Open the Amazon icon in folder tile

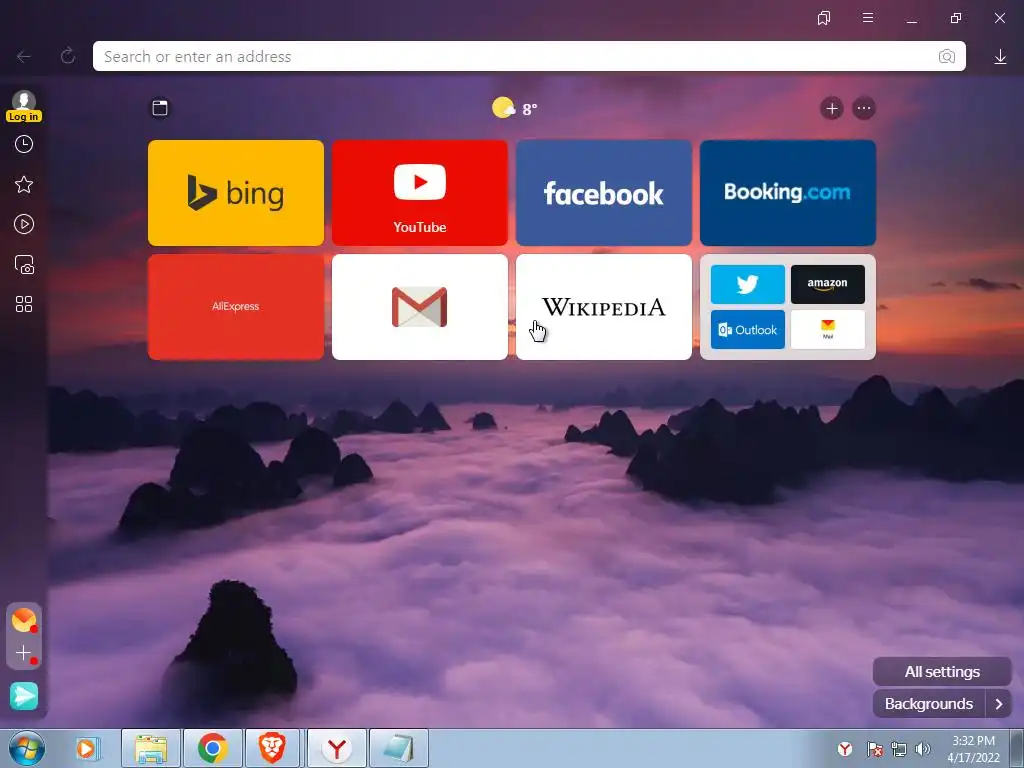click(827, 284)
